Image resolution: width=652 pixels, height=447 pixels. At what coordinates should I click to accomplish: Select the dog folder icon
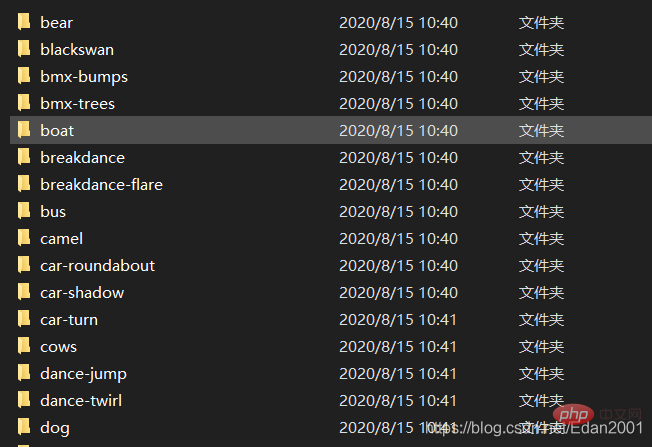point(24,427)
